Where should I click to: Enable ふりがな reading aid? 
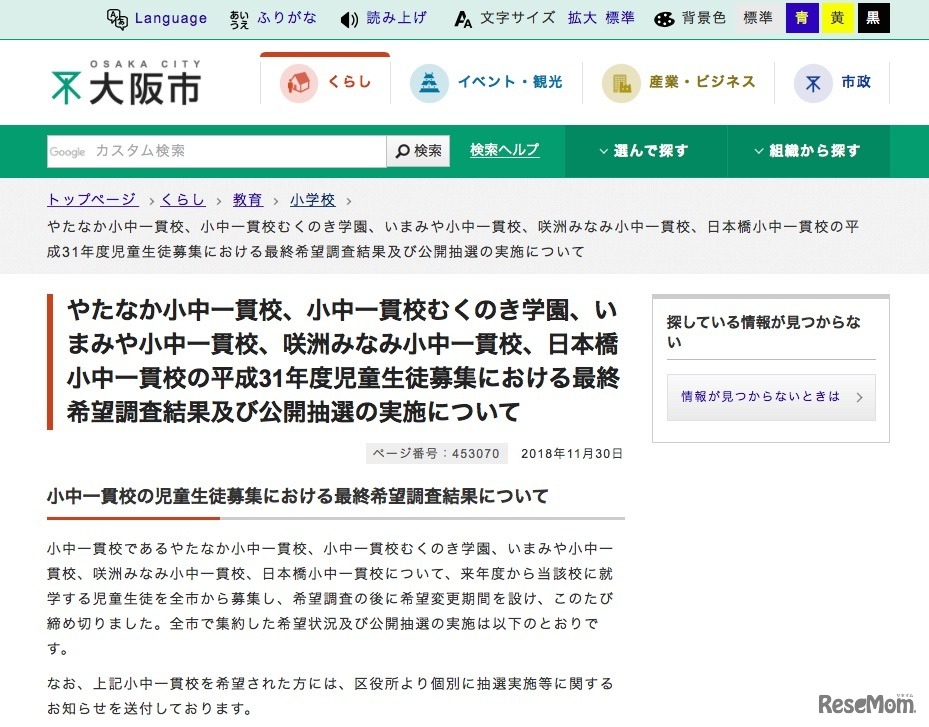pyautogui.click(x=287, y=18)
